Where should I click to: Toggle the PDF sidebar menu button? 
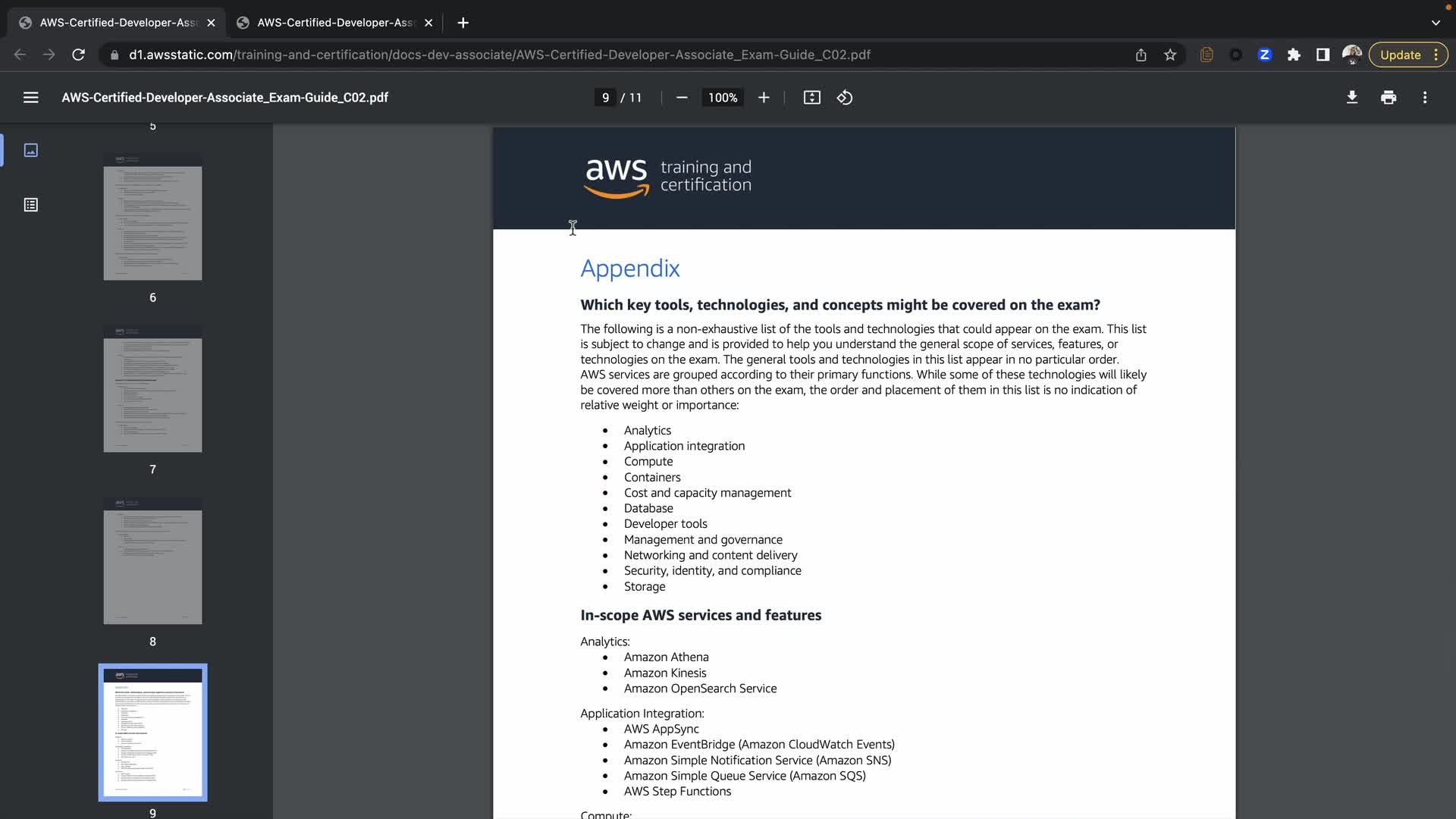pyautogui.click(x=30, y=97)
